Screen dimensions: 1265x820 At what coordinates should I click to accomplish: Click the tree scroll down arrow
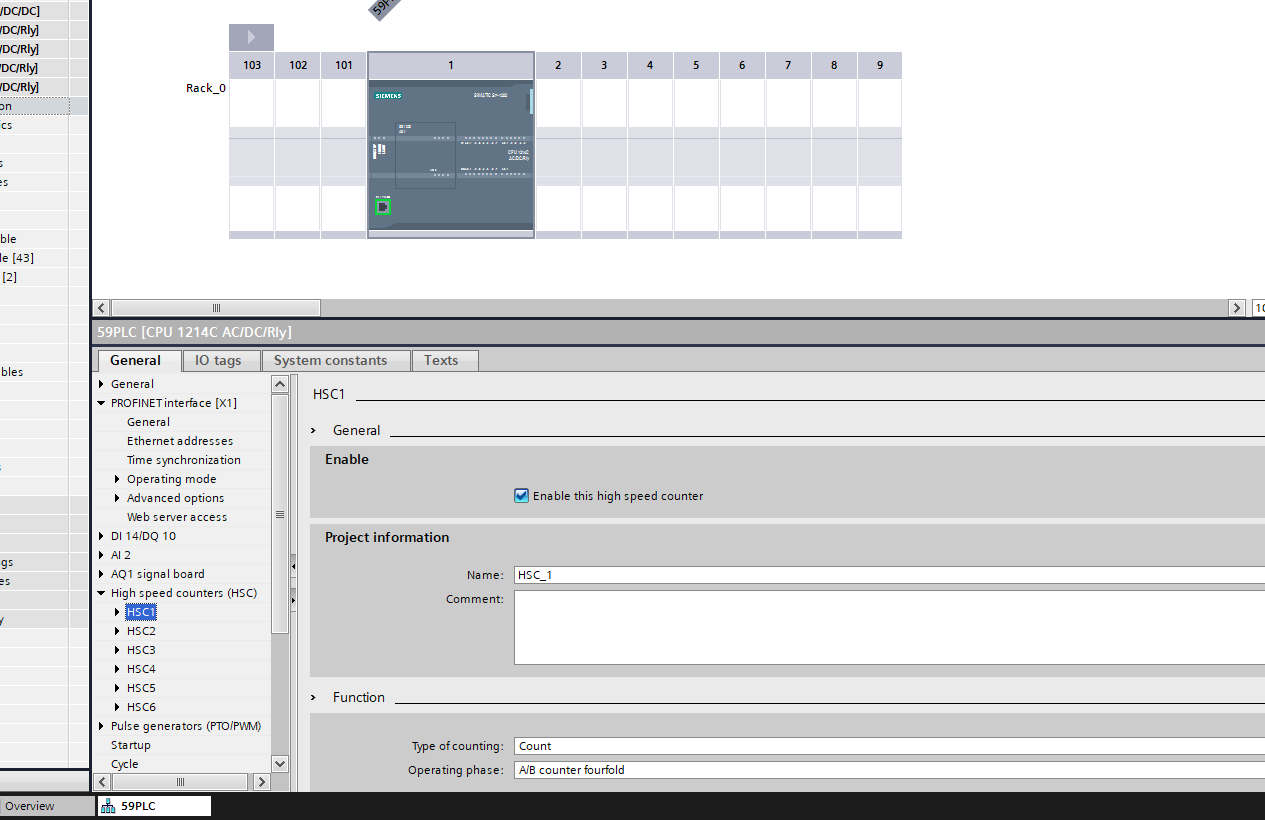[x=280, y=764]
